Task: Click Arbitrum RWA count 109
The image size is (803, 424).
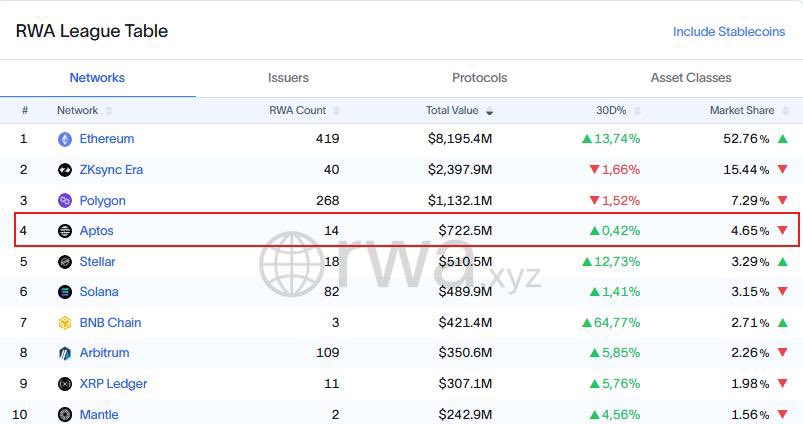Action: (328, 353)
